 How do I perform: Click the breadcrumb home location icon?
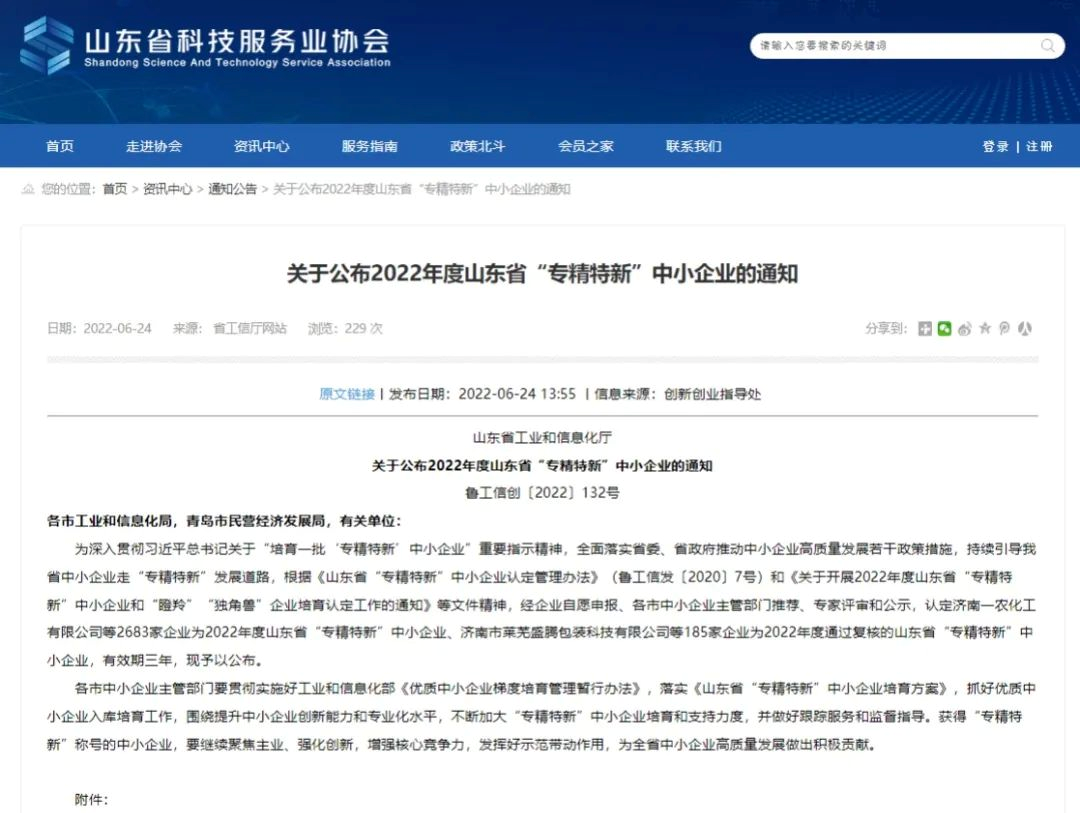pos(28,189)
